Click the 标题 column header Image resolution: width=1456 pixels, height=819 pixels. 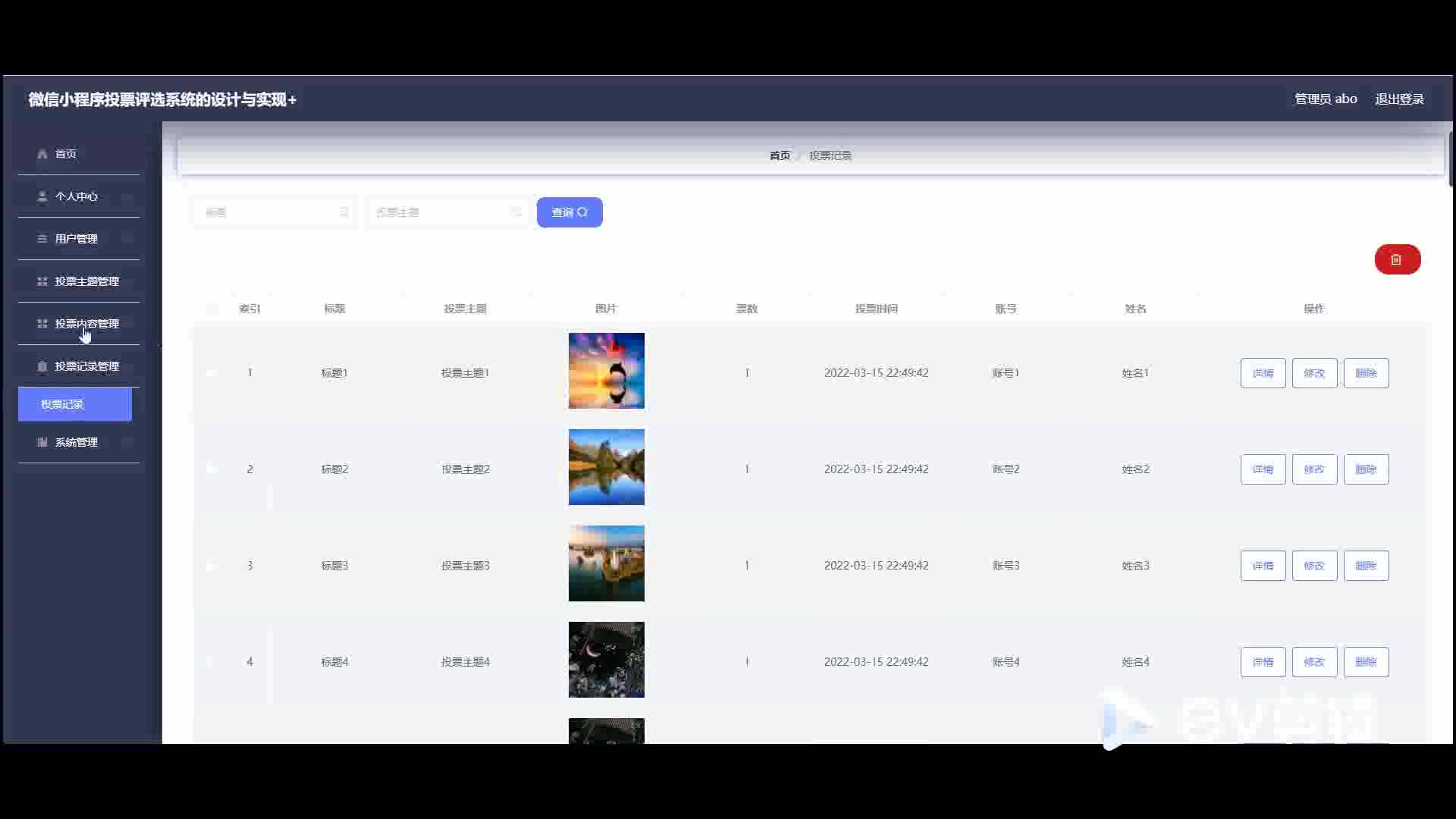point(334,309)
